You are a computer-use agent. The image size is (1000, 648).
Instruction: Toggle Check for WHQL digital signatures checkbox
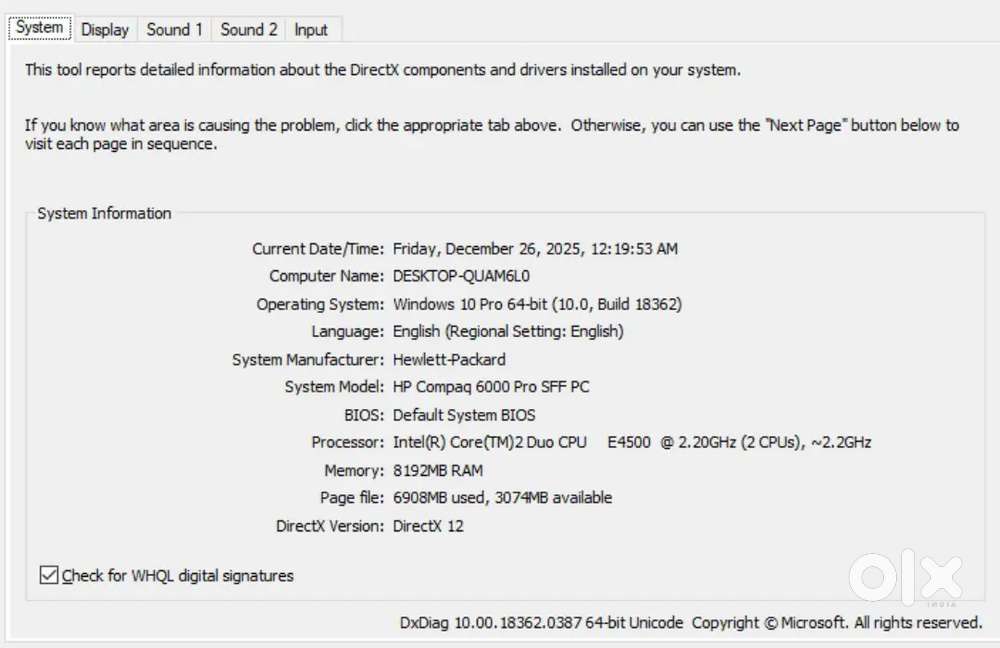click(48, 575)
